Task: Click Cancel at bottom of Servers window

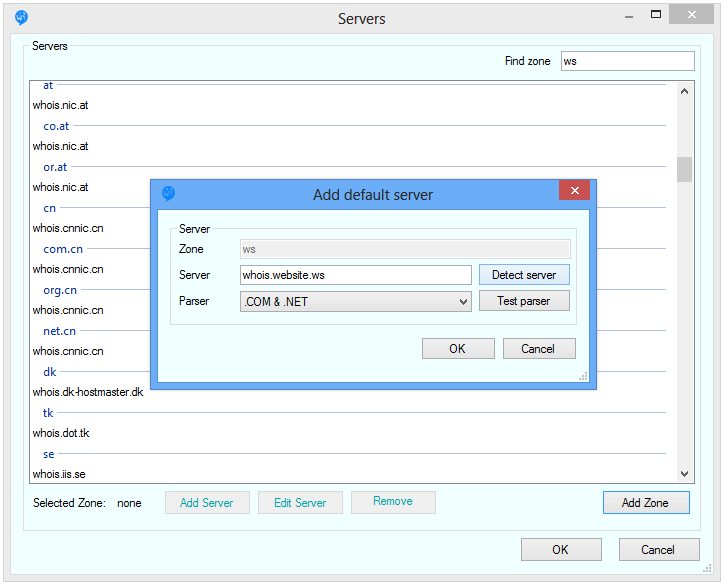Action: tap(659, 549)
